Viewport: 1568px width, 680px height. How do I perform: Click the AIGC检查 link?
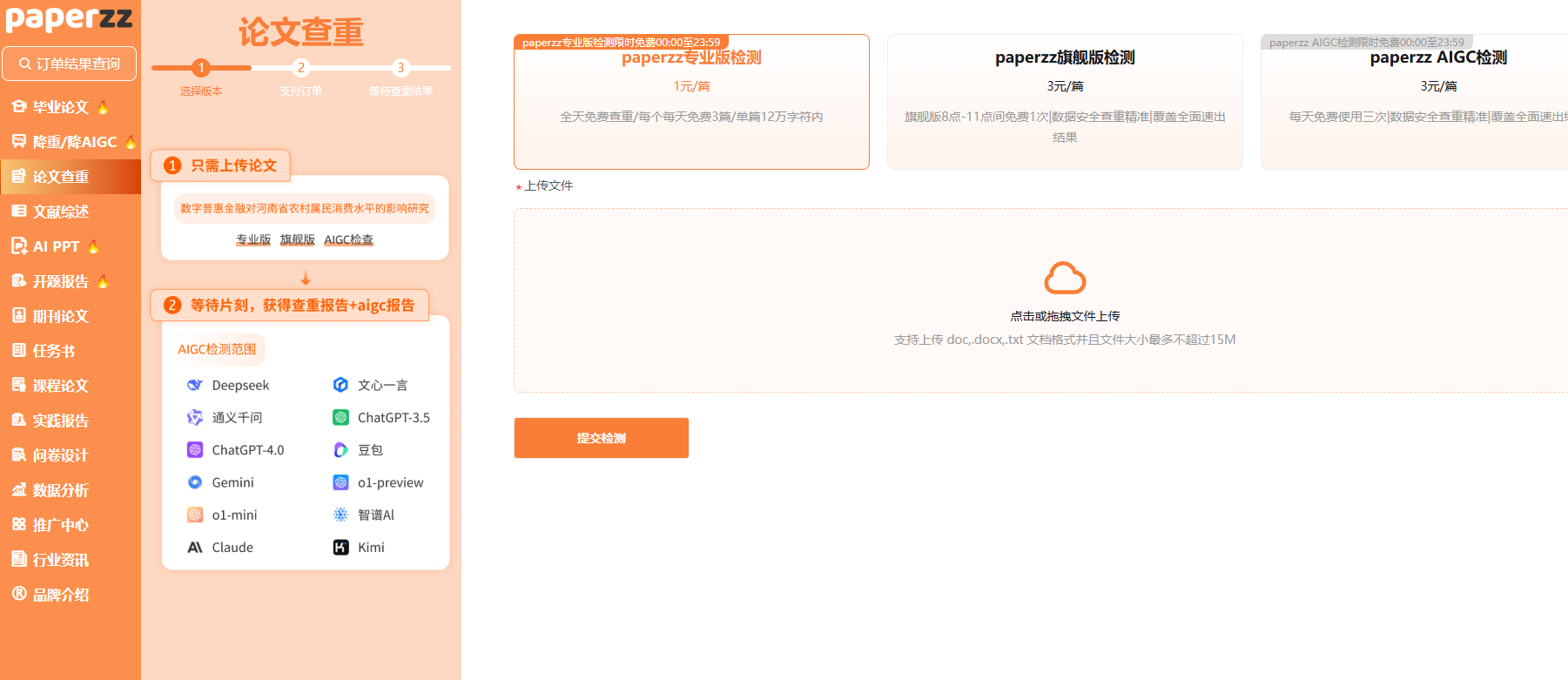point(349,239)
